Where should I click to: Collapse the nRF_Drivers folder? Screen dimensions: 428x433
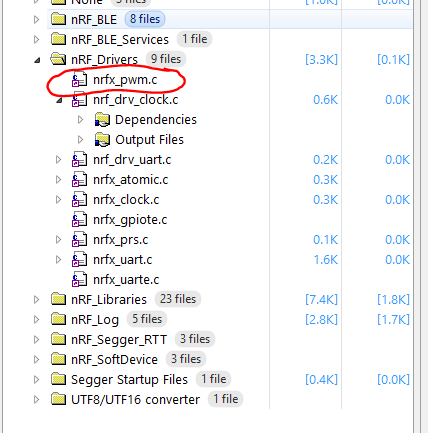pyautogui.click(x=37, y=60)
